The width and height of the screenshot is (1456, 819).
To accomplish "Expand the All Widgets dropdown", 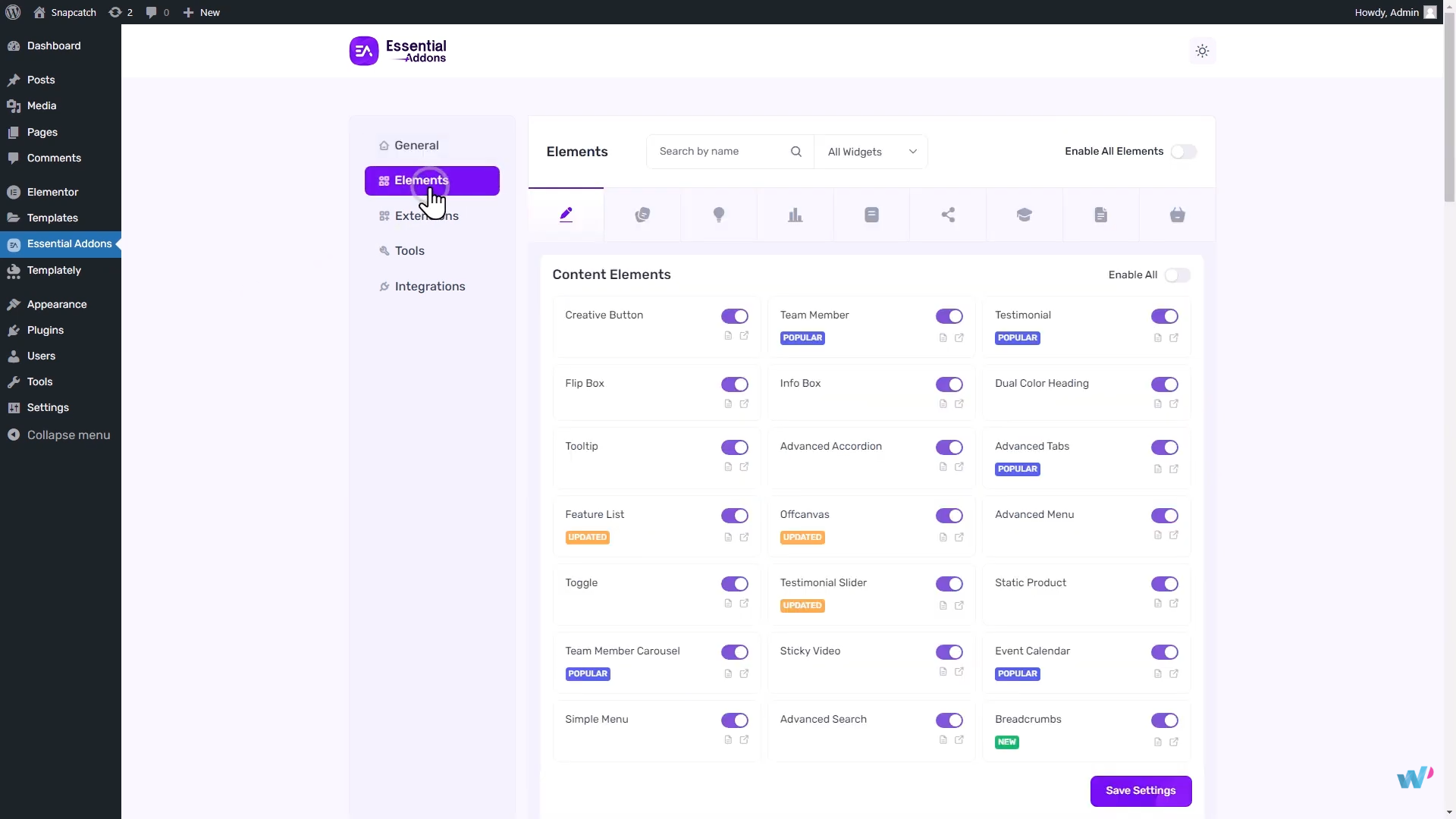I will pos(871,152).
